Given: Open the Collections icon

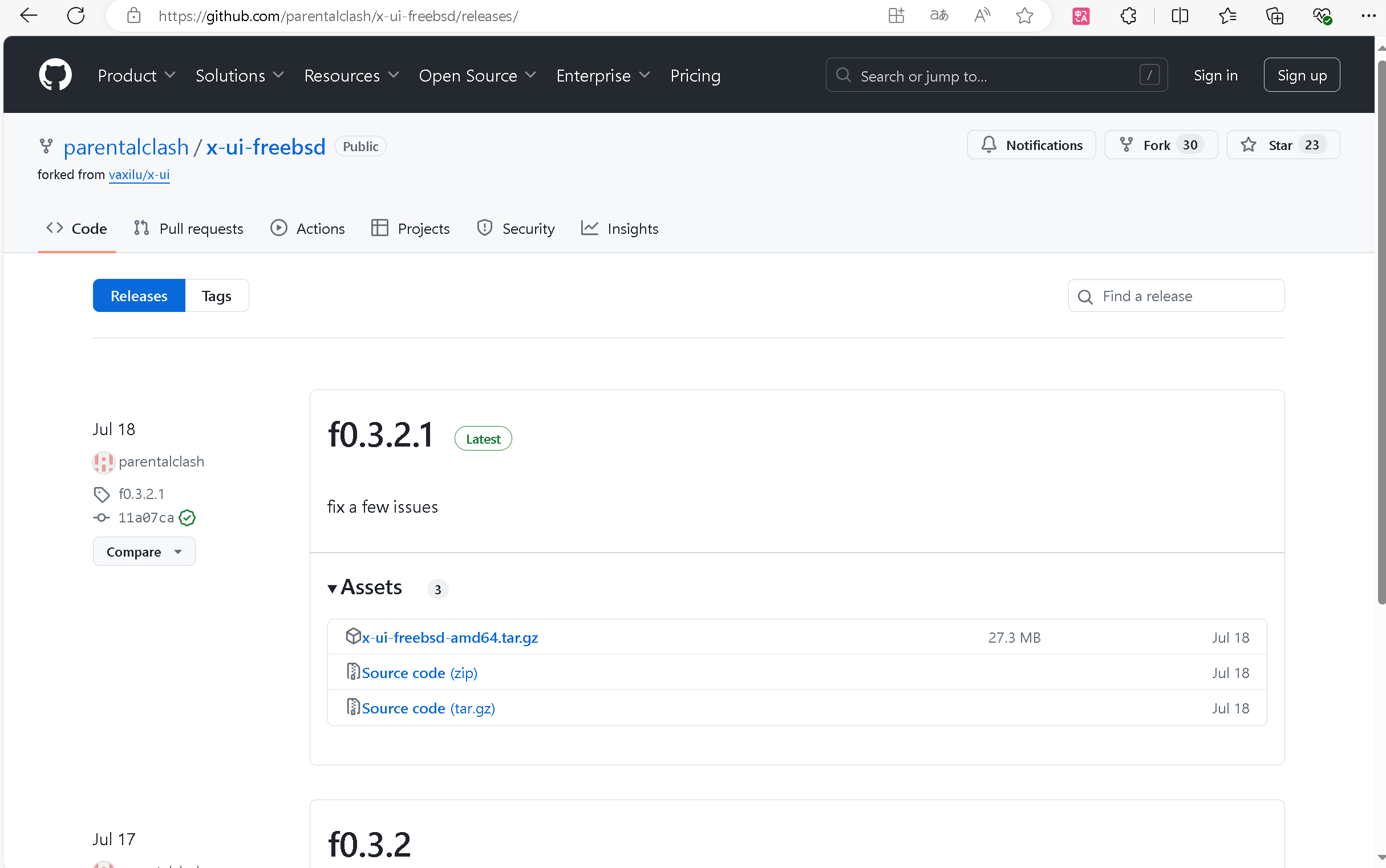Looking at the screenshot, I should tap(1275, 15).
